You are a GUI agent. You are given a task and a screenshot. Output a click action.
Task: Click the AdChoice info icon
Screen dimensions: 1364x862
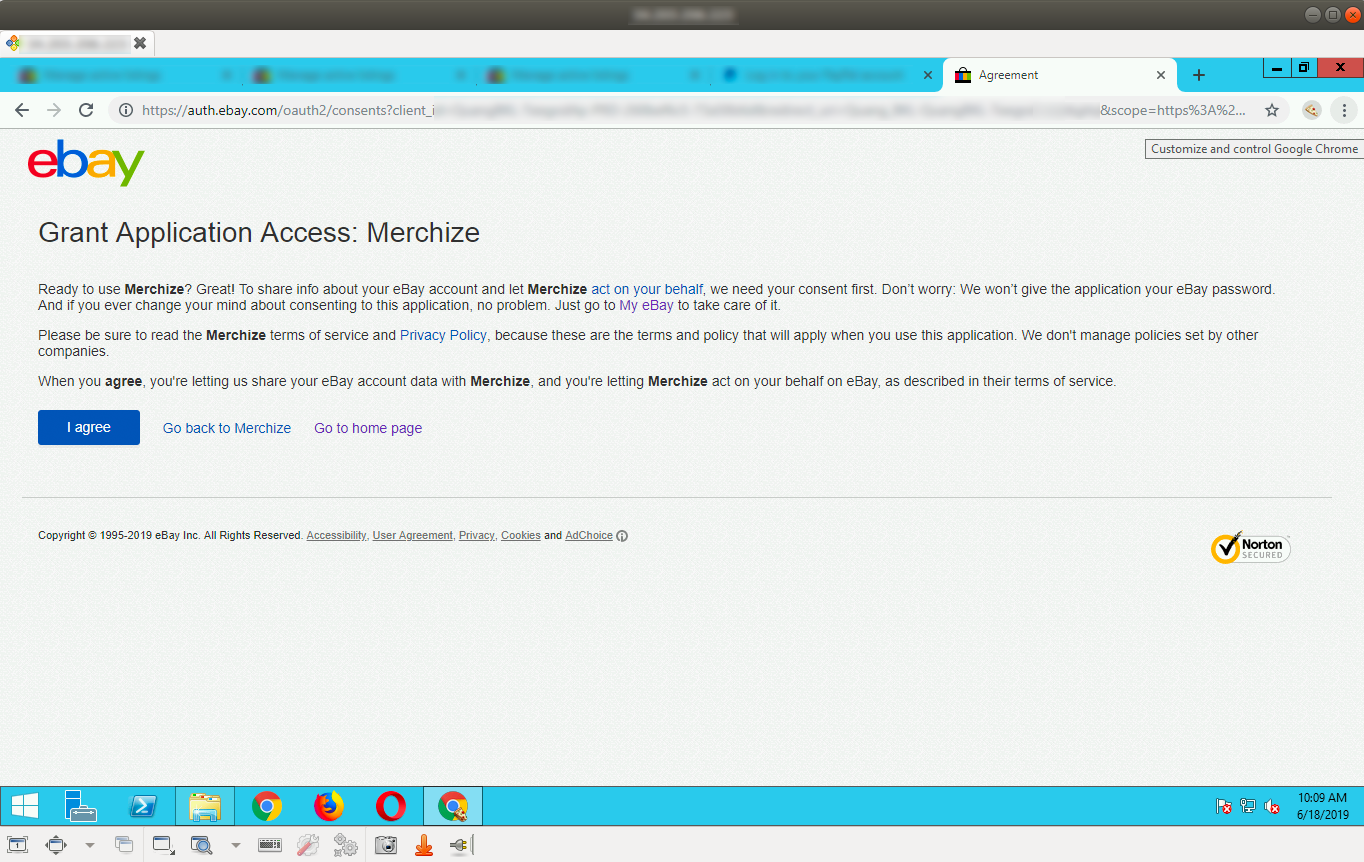[622, 536]
